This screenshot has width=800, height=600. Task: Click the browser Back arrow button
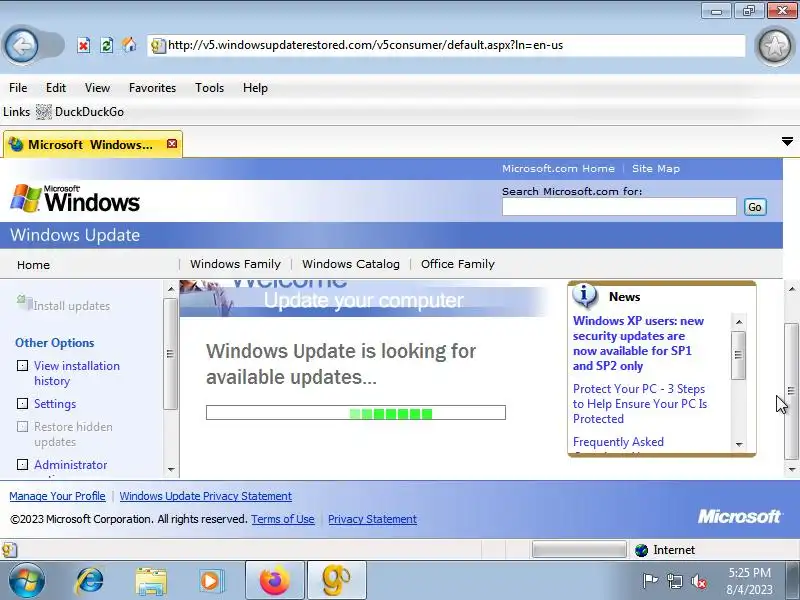coord(21,46)
